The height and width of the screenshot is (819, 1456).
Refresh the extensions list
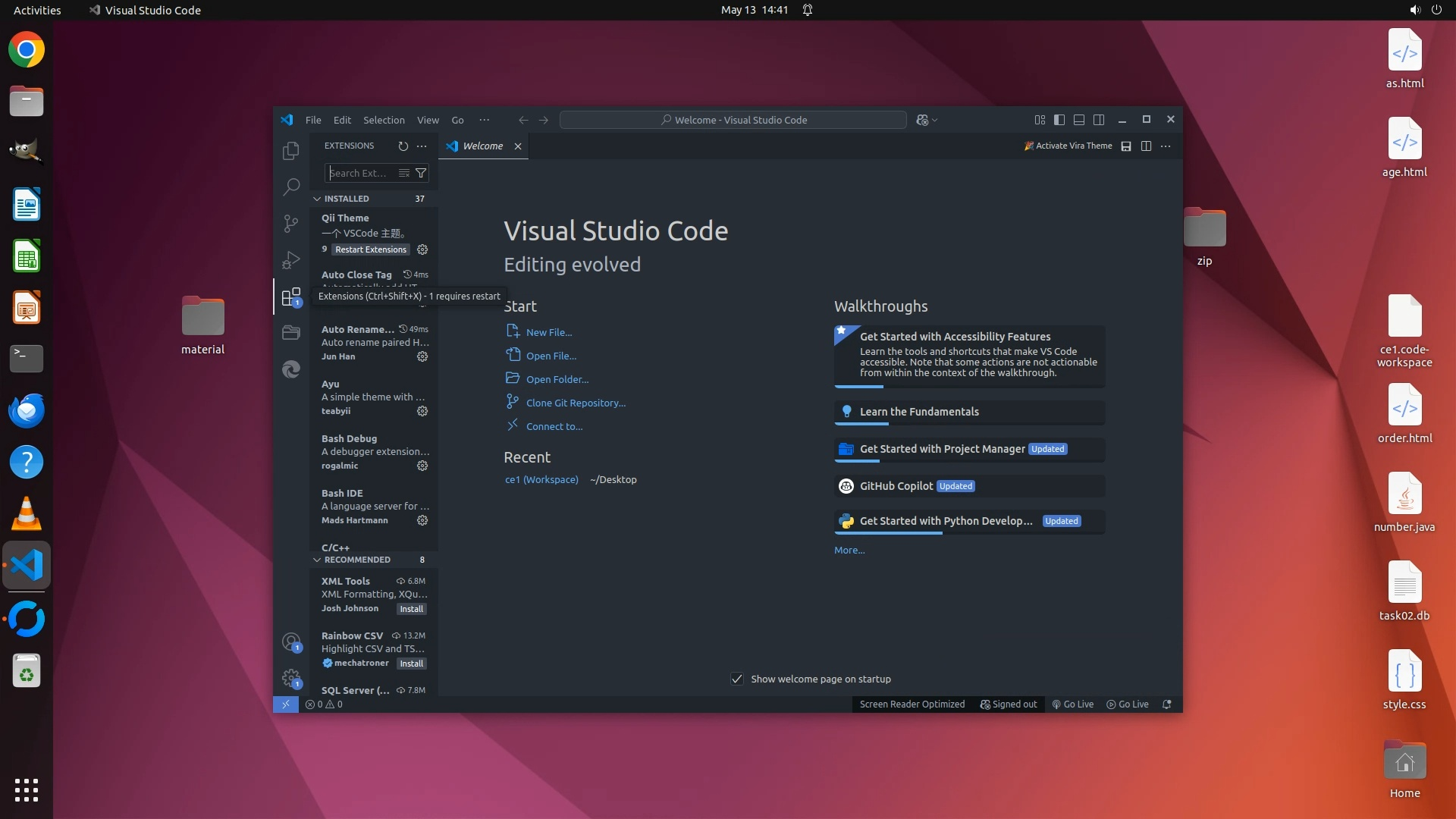403,146
